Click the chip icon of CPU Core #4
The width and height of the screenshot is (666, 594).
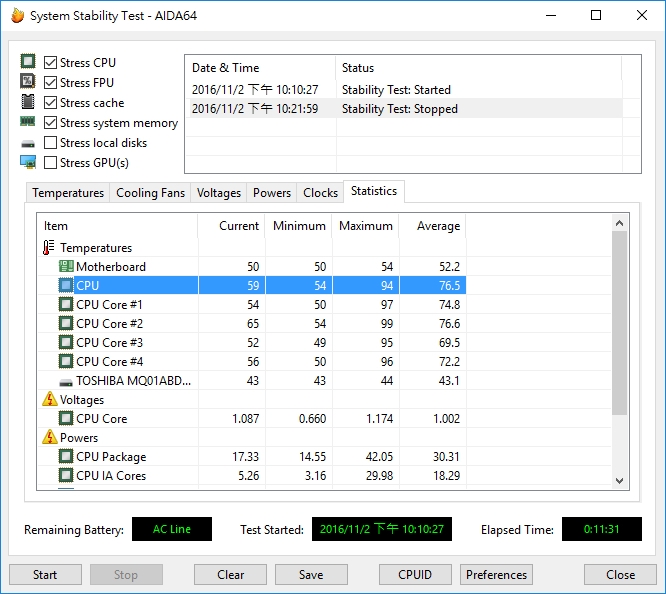pyautogui.click(x=66, y=361)
